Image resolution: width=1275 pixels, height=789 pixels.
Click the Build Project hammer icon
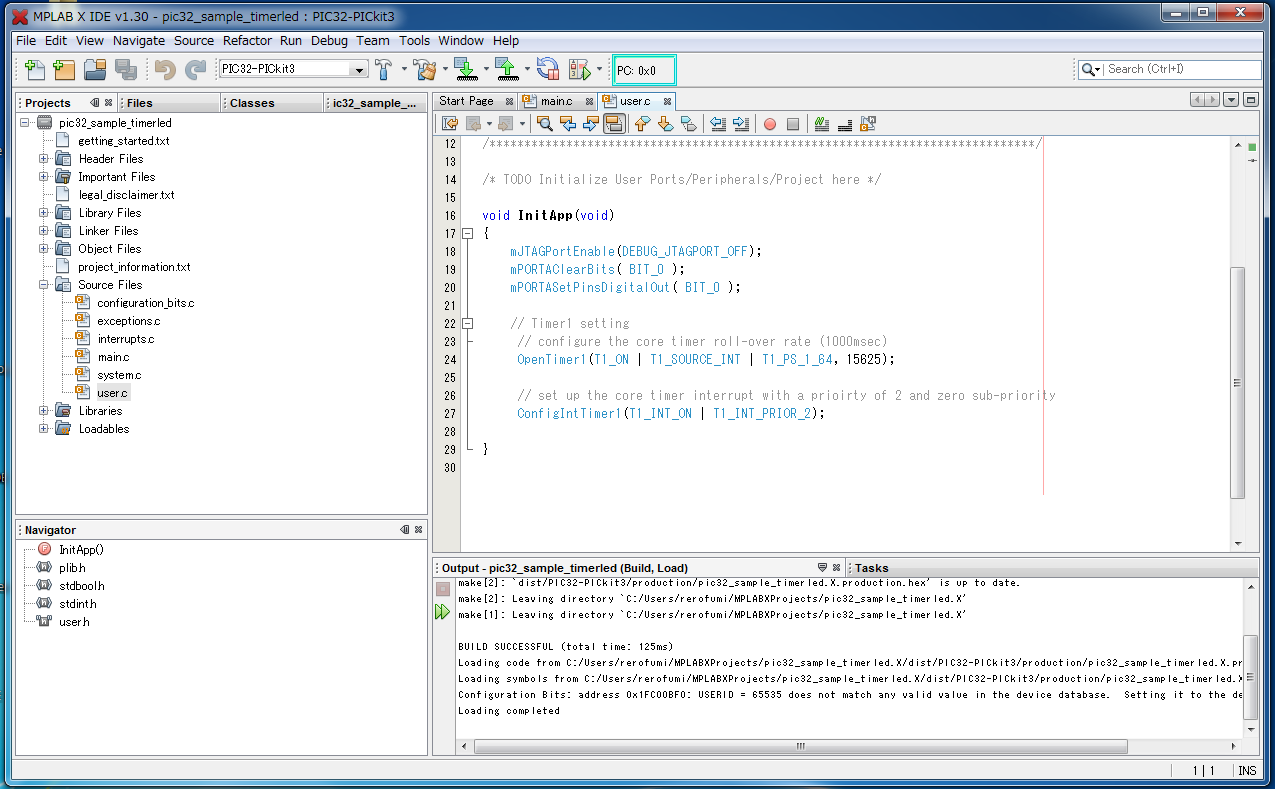[x=384, y=69]
